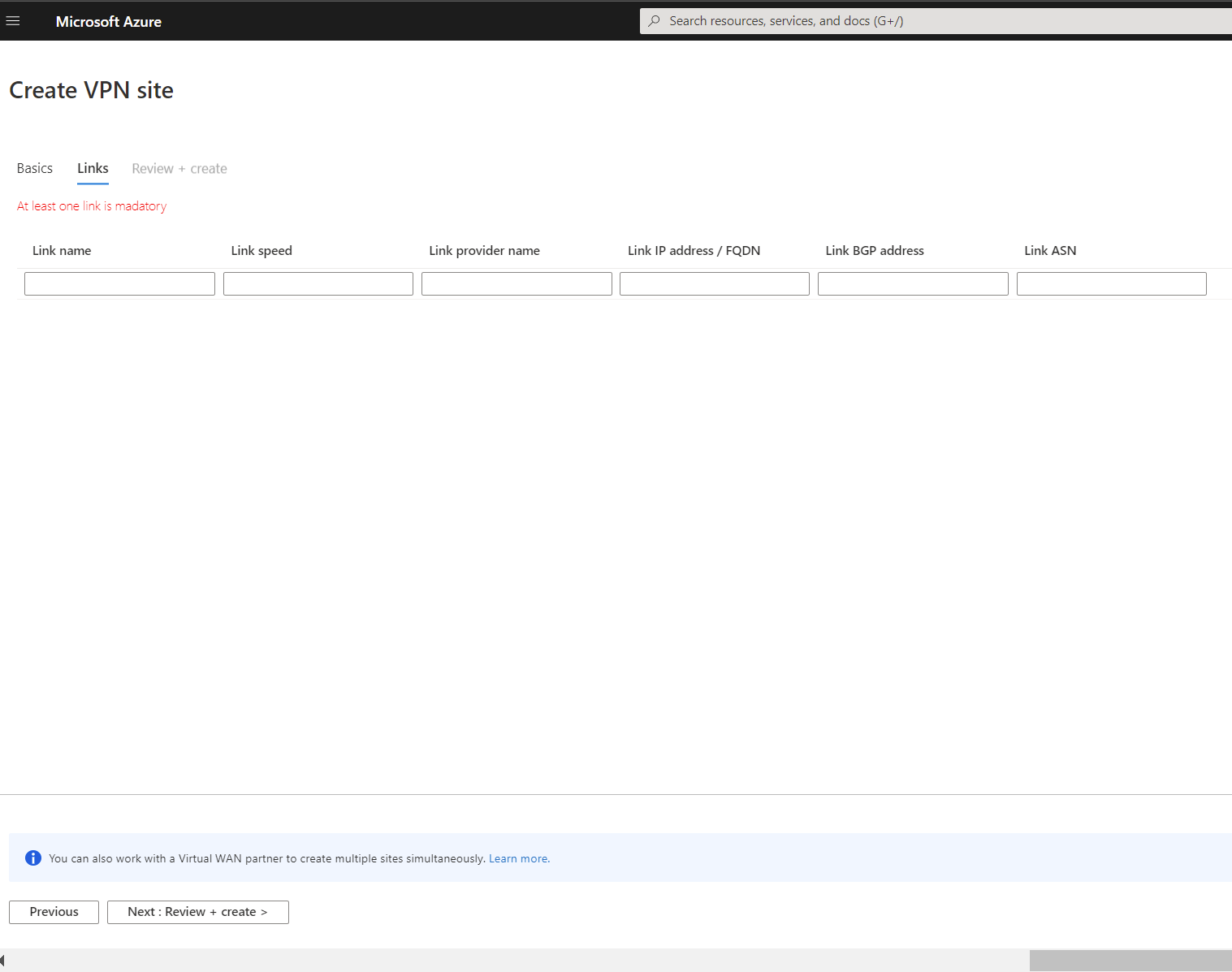The image size is (1232, 972).
Task: Switch to the Basics tab
Action: [x=34, y=168]
